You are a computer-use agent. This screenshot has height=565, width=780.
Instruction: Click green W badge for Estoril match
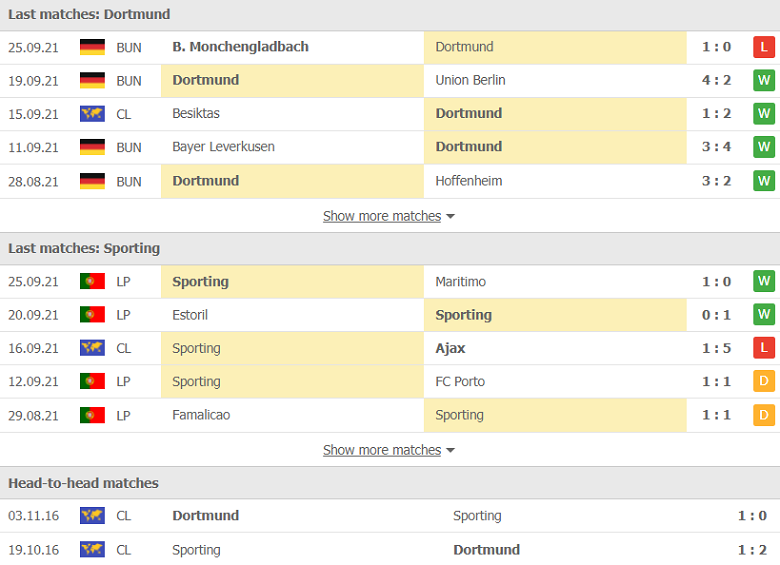tap(764, 315)
